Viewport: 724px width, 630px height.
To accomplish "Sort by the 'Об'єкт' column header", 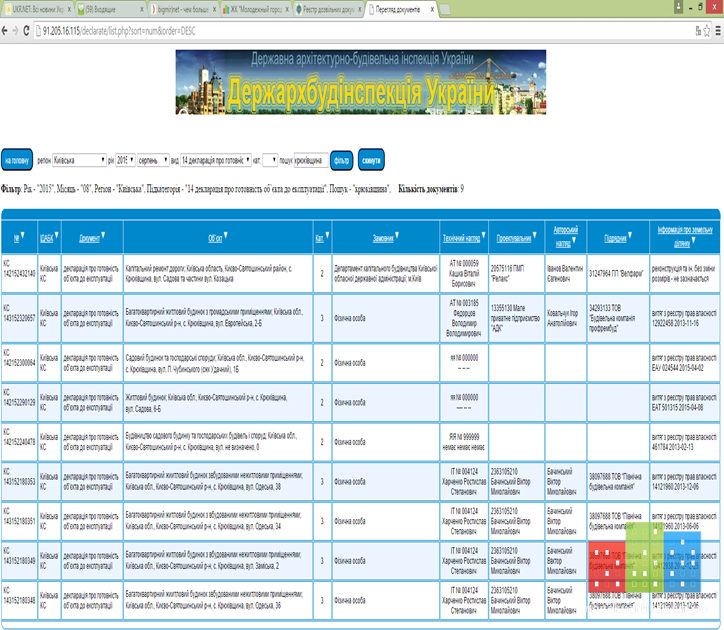I will (x=215, y=238).
